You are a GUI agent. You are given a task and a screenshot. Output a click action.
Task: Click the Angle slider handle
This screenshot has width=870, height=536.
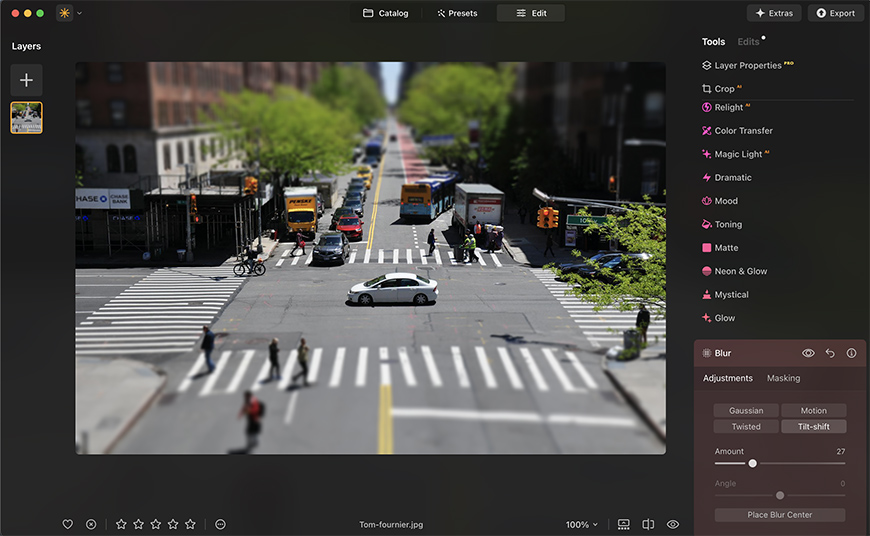coord(780,495)
